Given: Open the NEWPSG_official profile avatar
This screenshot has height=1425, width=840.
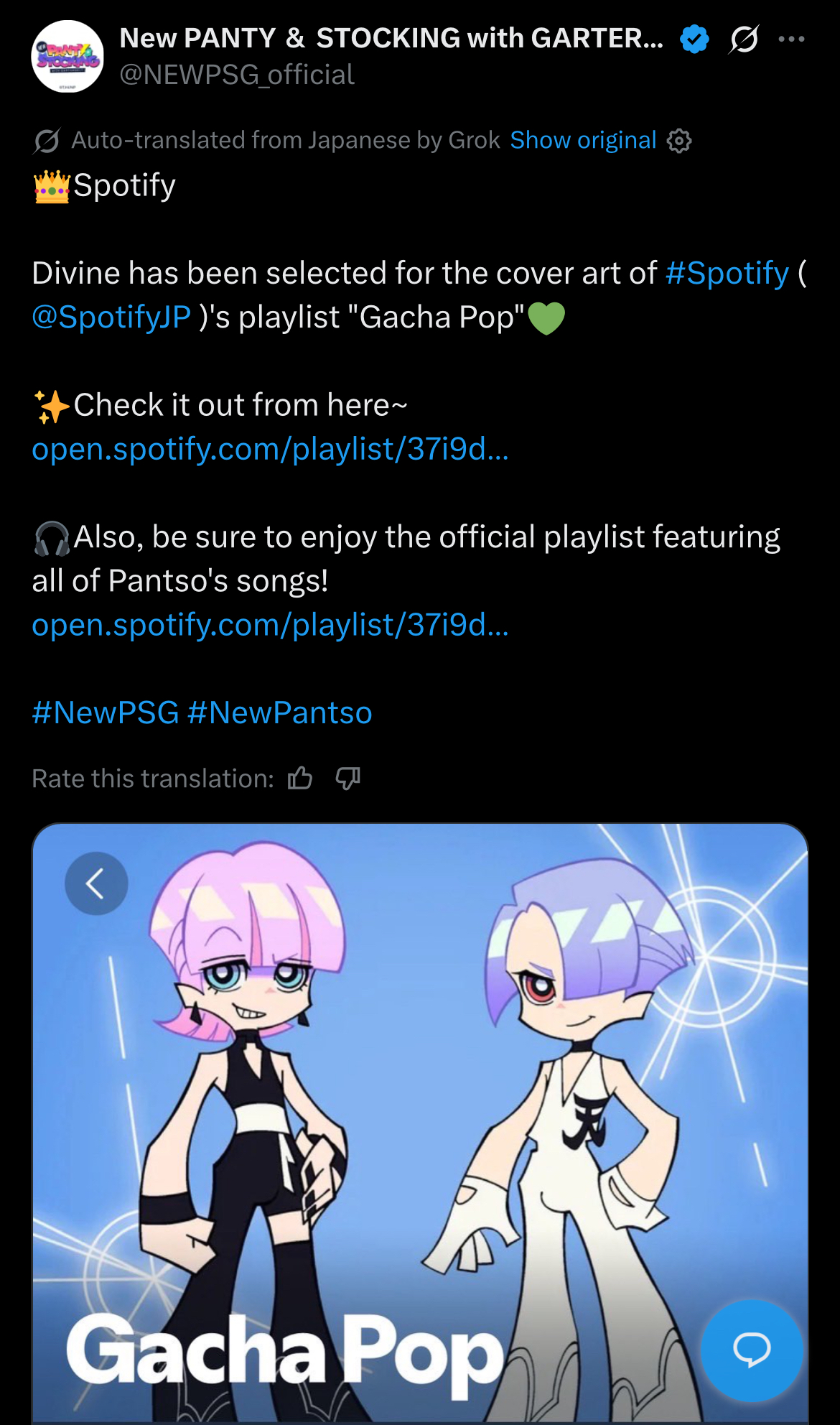Looking at the screenshot, I should coord(67,57).
